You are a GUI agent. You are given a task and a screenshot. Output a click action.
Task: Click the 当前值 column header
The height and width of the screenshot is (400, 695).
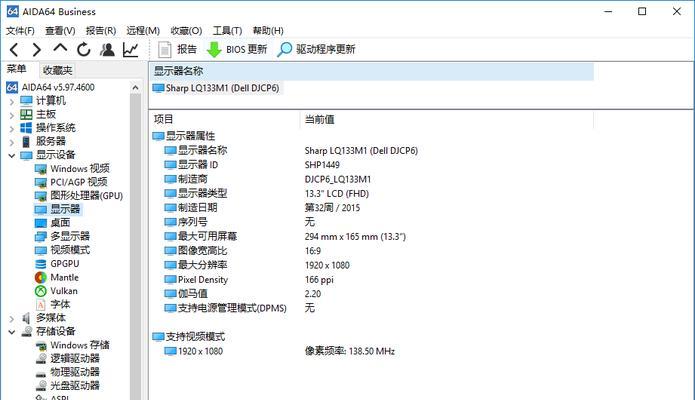click(x=447, y=119)
